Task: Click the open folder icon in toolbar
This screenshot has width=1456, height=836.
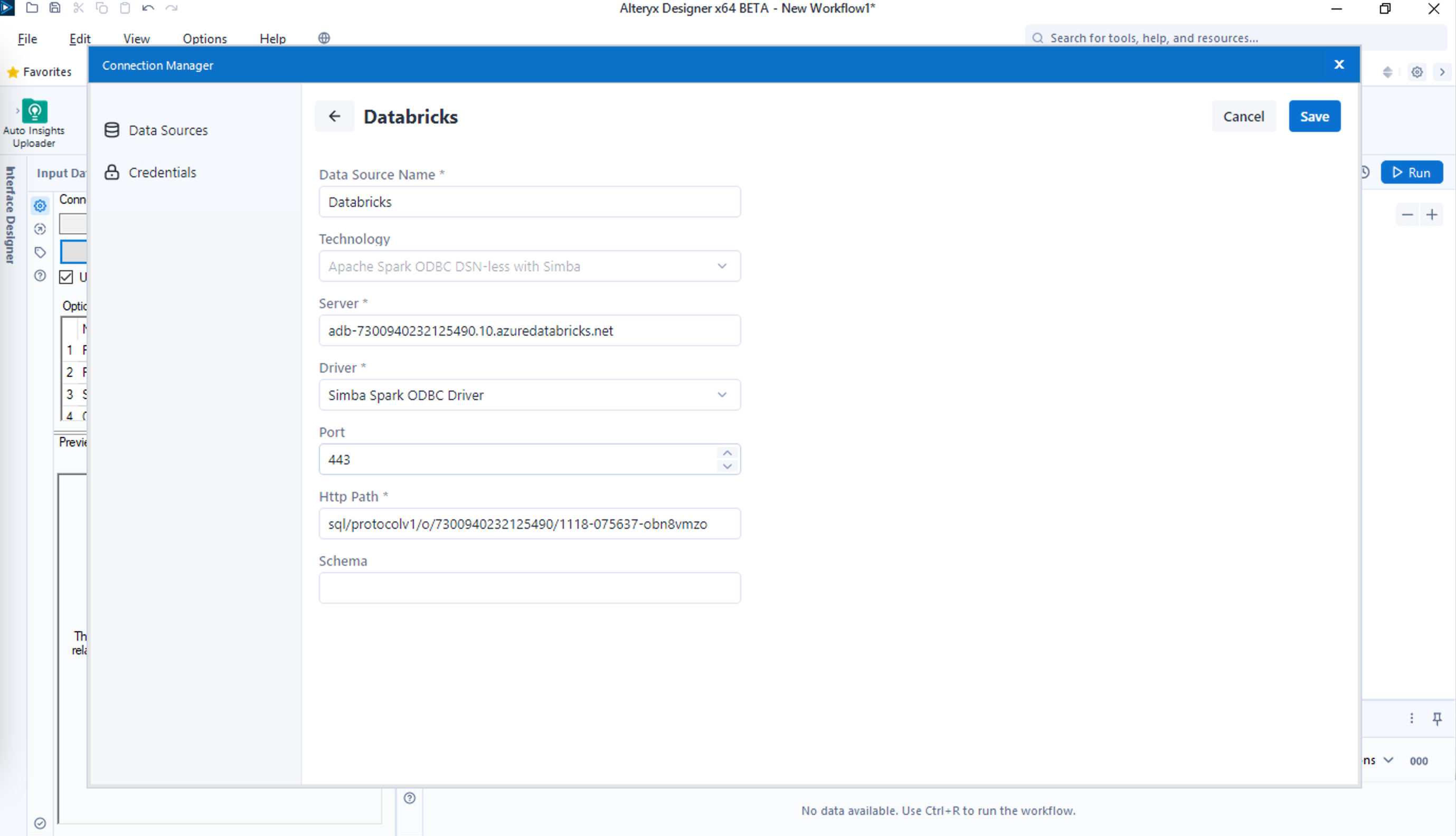Action: (32, 8)
